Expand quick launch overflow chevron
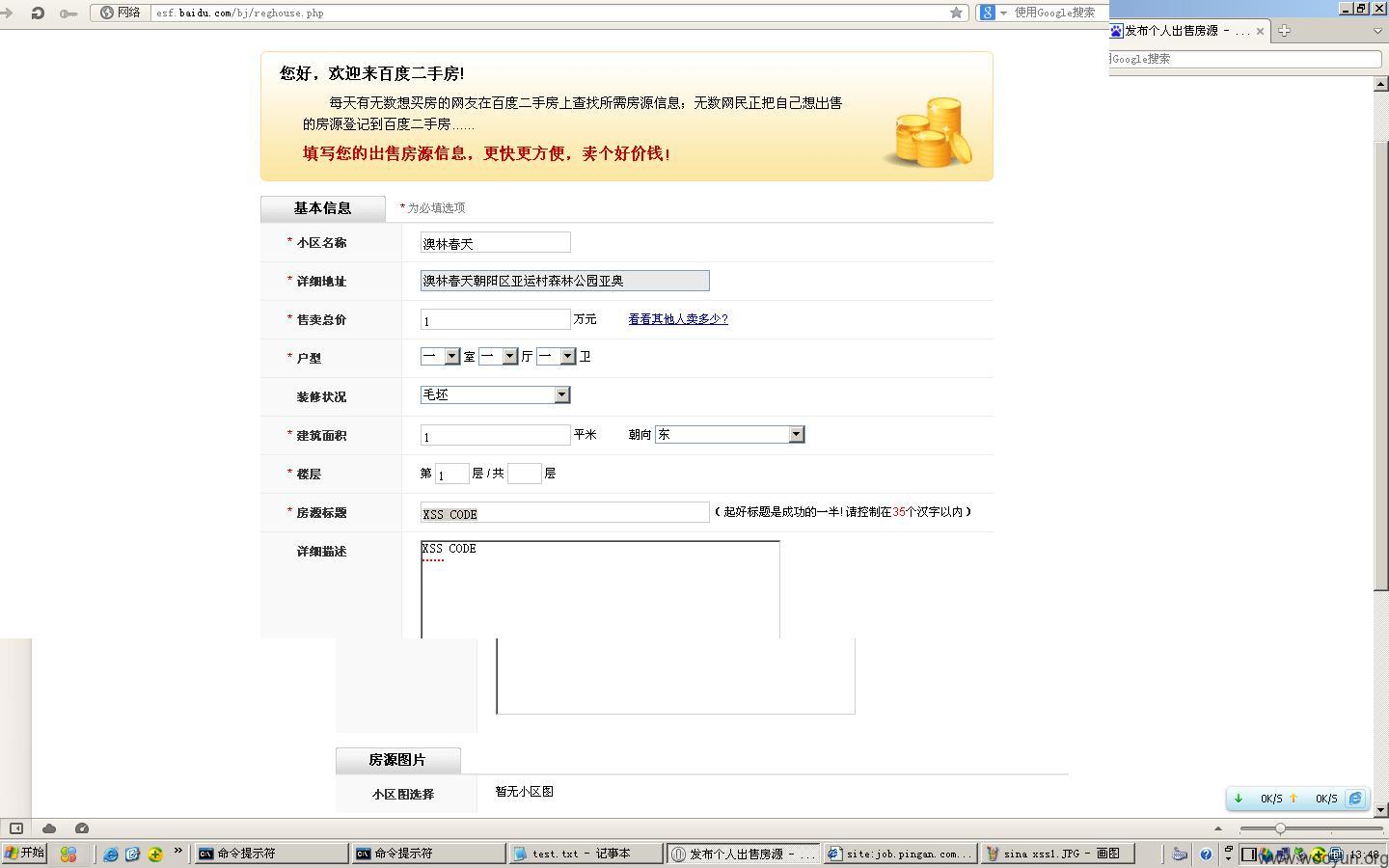Viewport: 1389px width, 868px height. click(x=178, y=851)
